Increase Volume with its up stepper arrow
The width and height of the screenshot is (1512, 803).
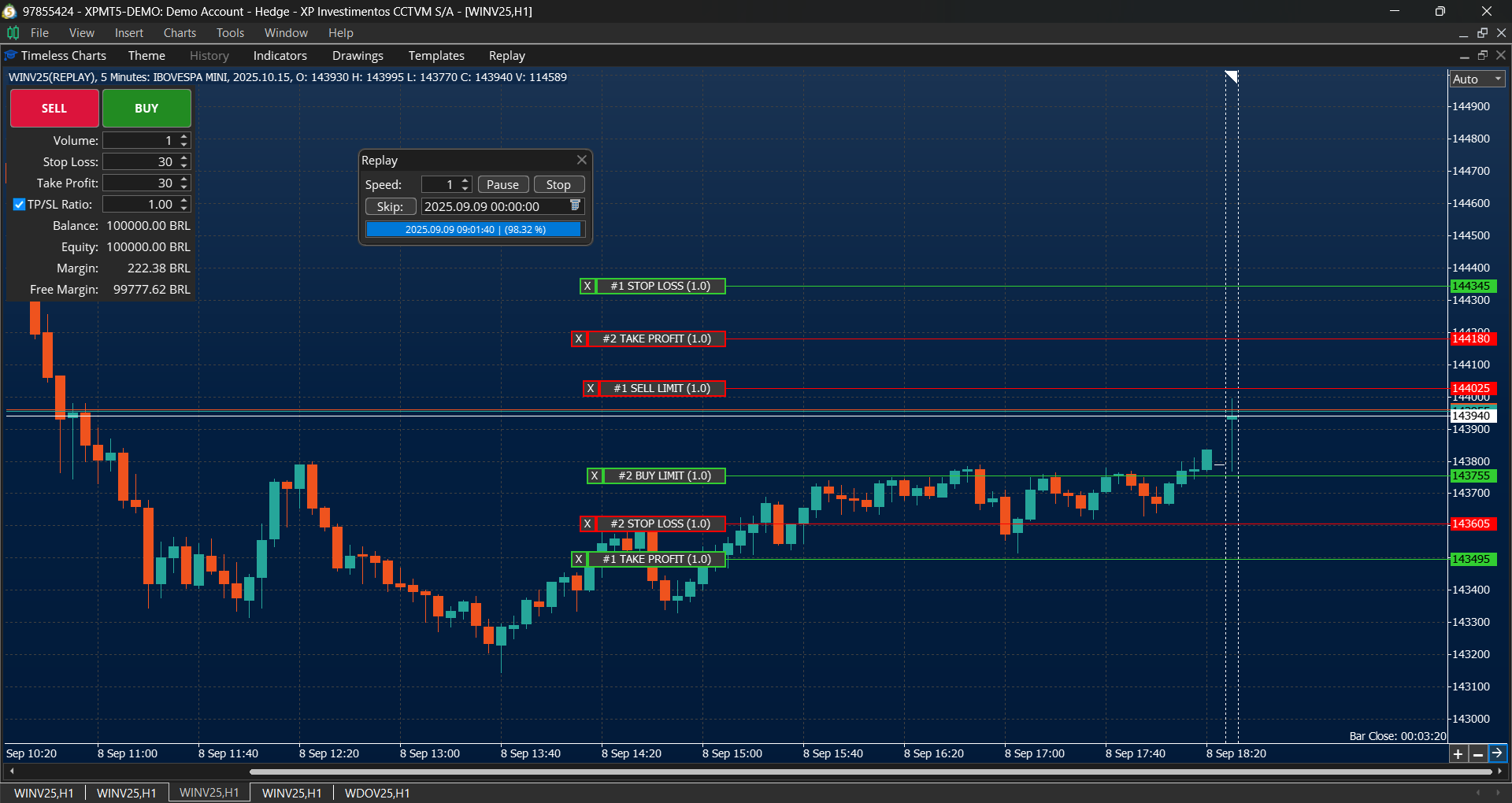click(183, 136)
